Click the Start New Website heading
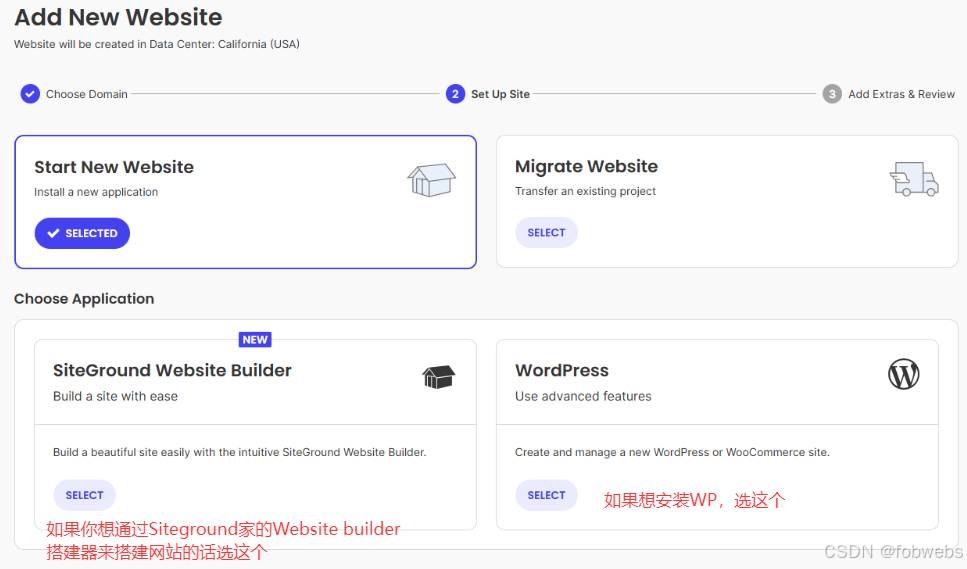The height and width of the screenshot is (569, 967). pyautogui.click(x=114, y=167)
